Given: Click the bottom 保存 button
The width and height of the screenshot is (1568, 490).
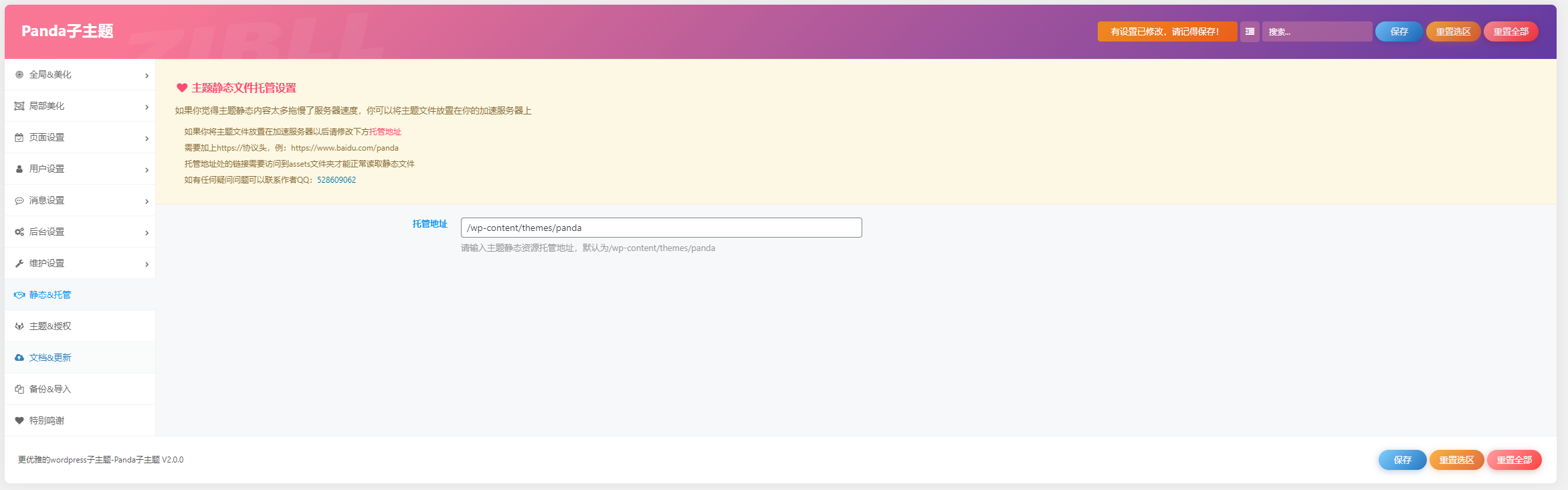Looking at the screenshot, I should [x=1402, y=460].
